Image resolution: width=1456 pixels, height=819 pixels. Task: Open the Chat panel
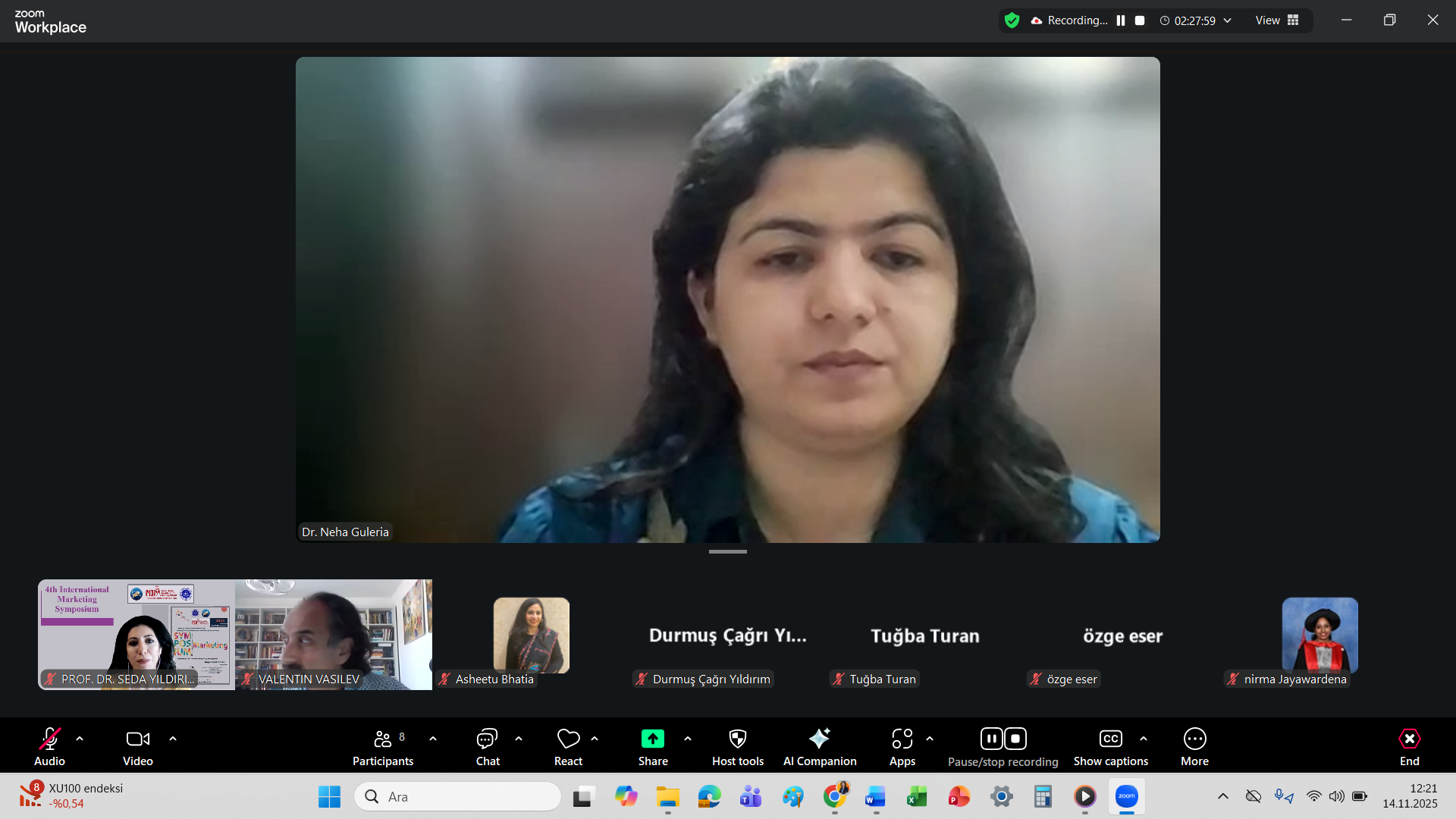487,739
